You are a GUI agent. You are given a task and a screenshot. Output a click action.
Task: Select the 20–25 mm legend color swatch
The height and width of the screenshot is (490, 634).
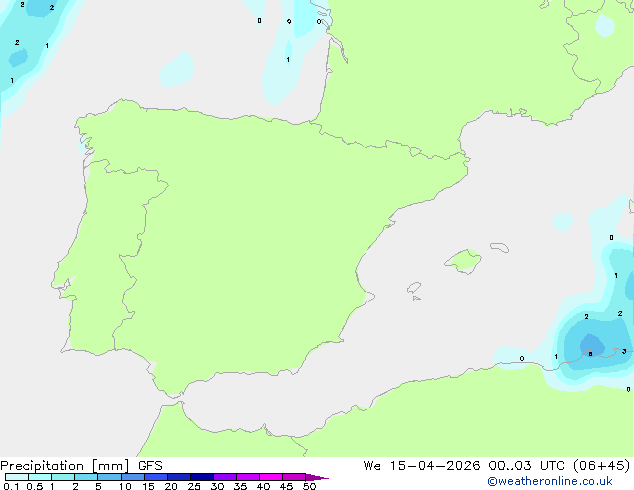(179, 477)
